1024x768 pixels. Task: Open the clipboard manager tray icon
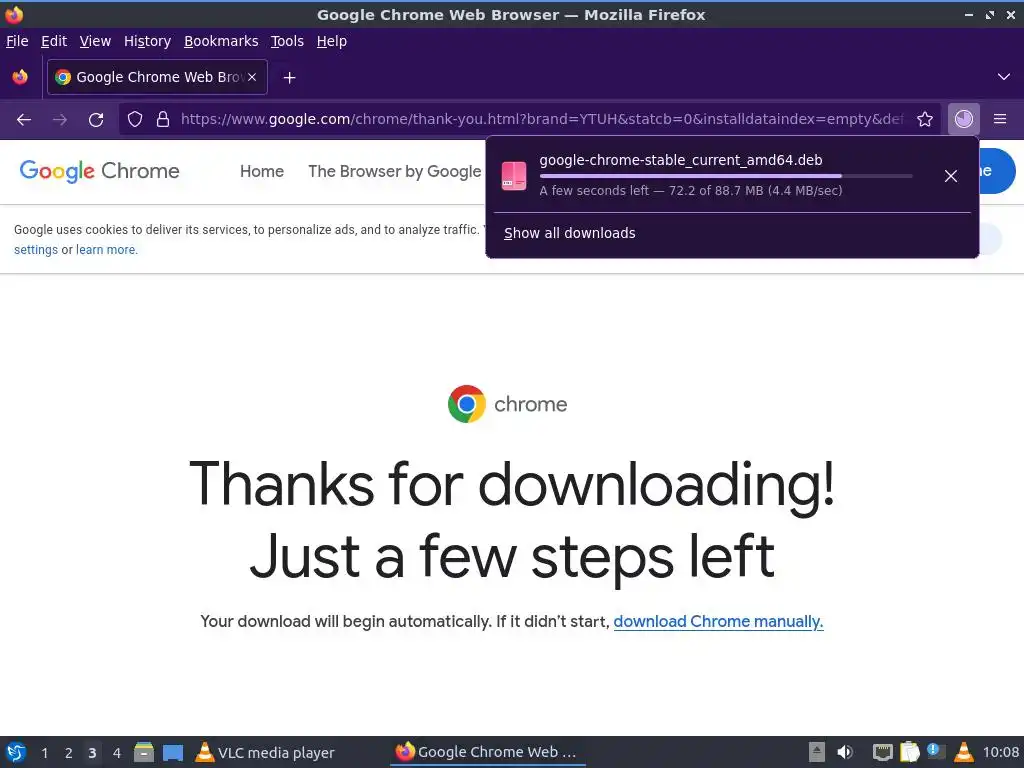tap(909, 752)
